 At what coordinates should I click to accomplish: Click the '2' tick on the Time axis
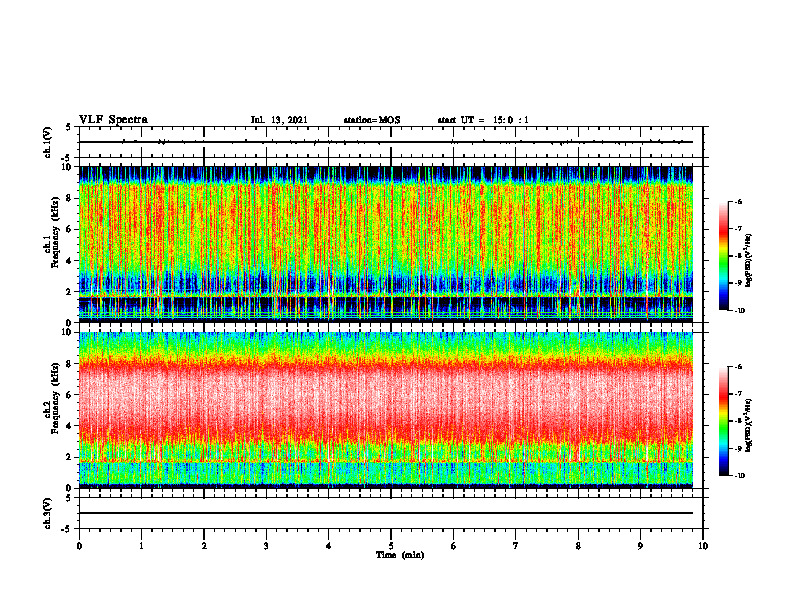coord(204,546)
